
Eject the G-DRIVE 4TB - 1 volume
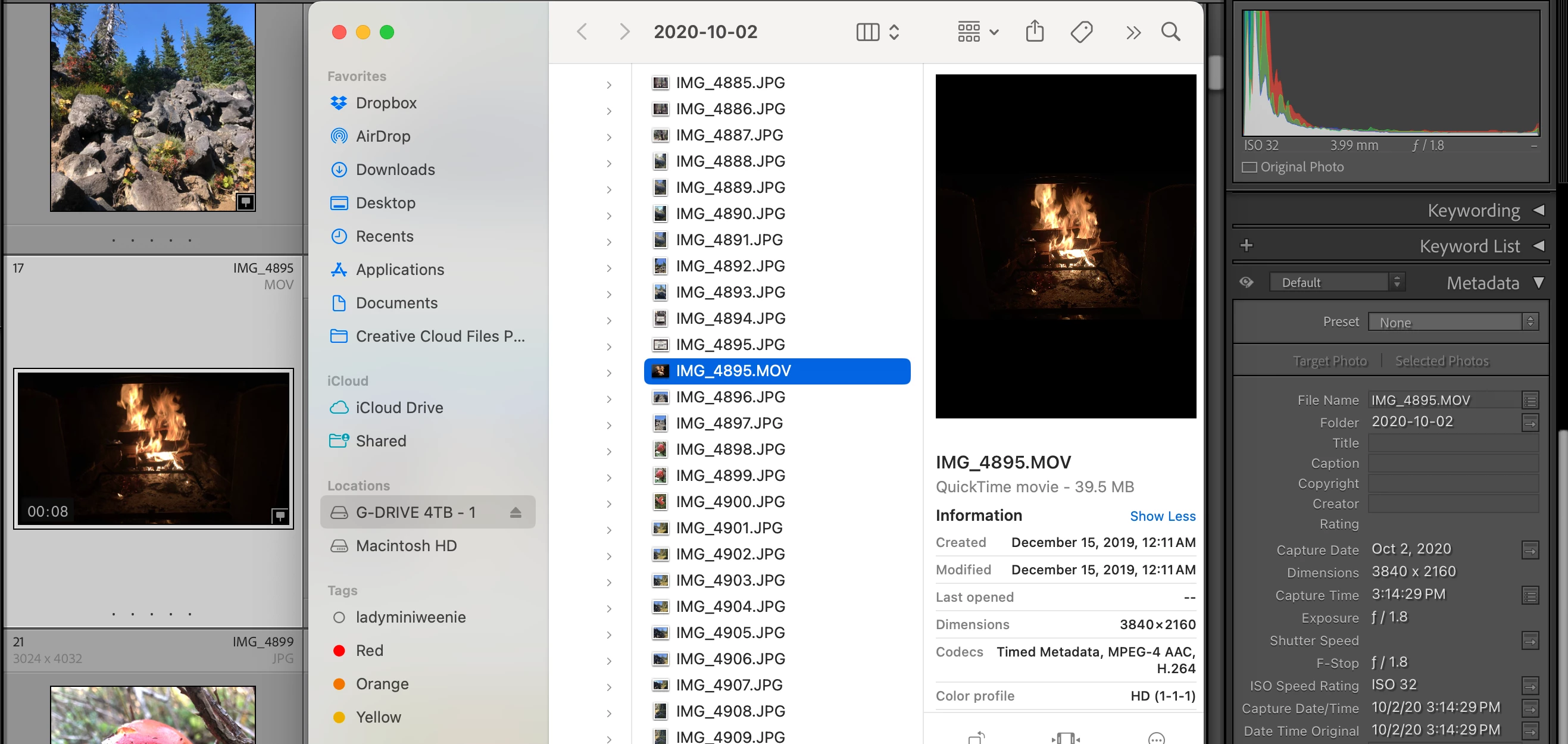(x=516, y=512)
